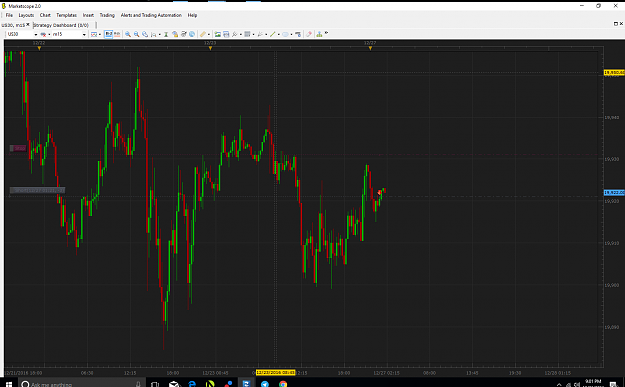Click the grid table toolbar icon
The height and width of the screenshot is (387, 625).
pyautogui.click(x=247, y=34)
